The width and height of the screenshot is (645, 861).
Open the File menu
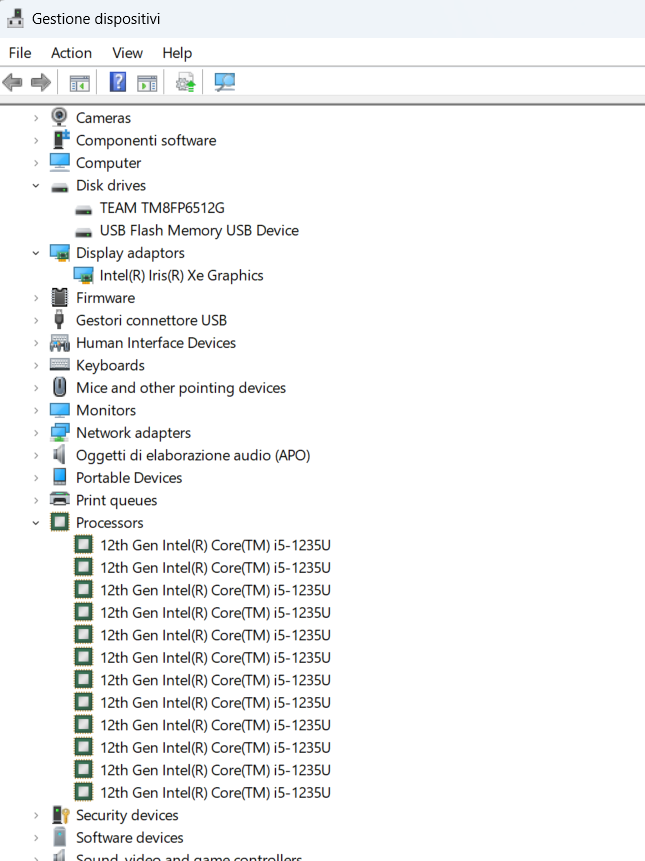(20, 53)
